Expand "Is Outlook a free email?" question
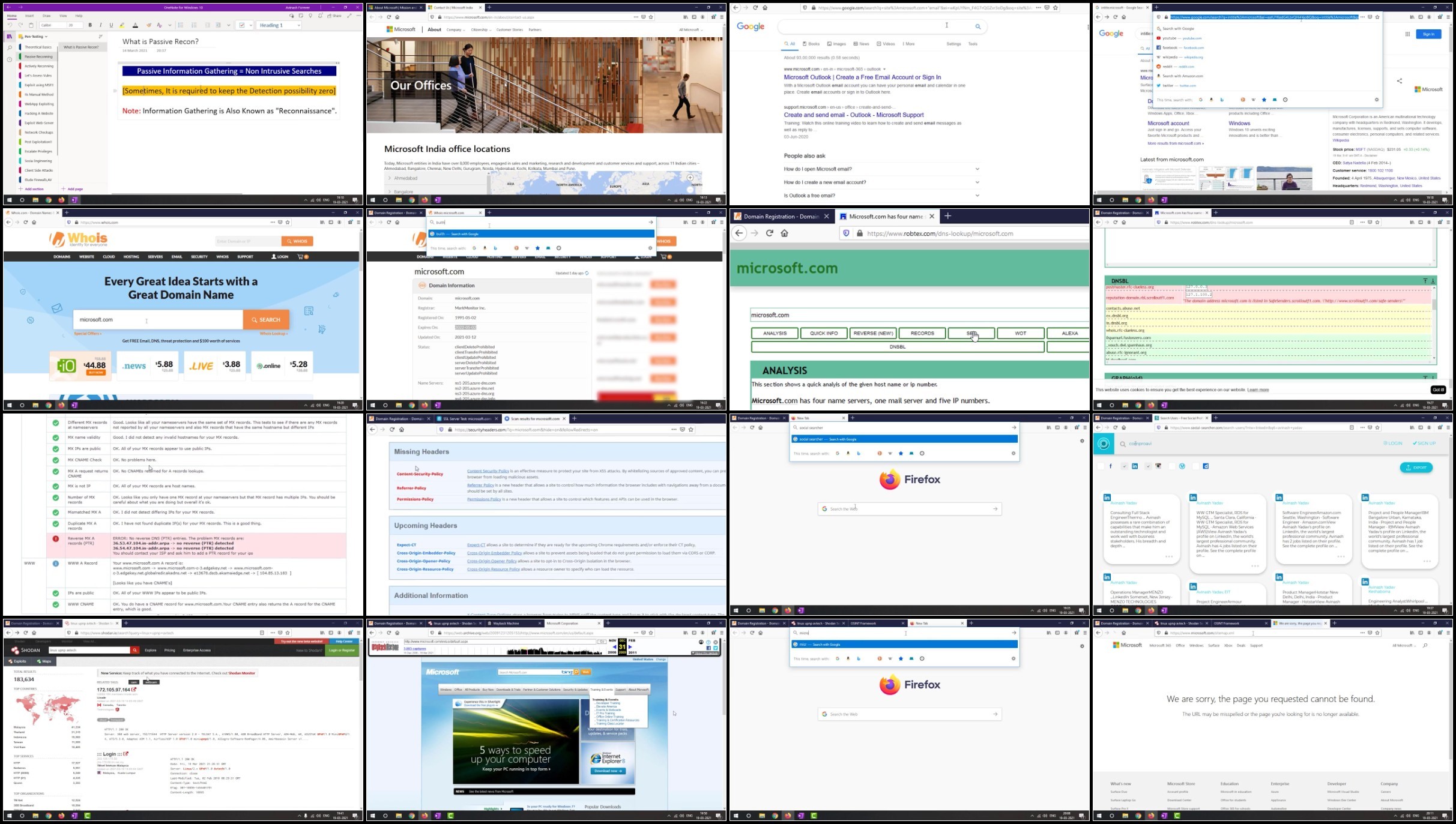The width and height of the screenshot is (1456, 824). tap(882, 196)
